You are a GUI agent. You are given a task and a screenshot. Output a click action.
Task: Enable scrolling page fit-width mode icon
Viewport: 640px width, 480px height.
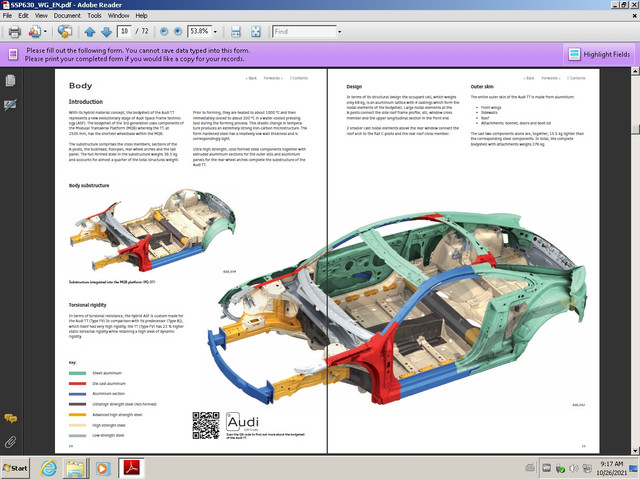[x=236, y=31]
